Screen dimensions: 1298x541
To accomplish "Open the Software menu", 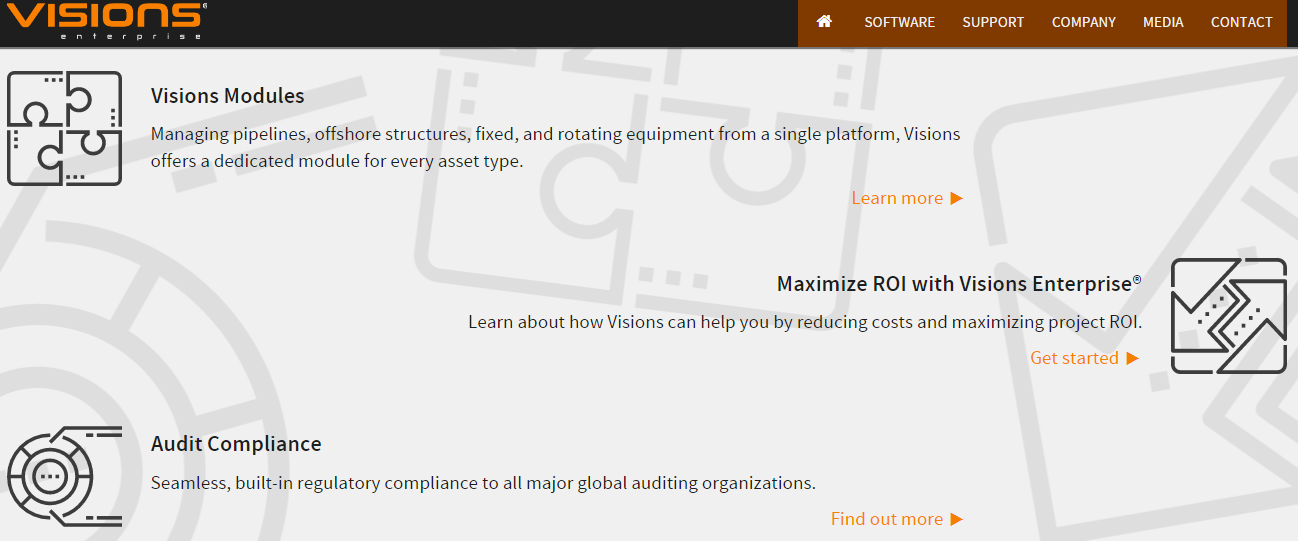I will point(899,22).
